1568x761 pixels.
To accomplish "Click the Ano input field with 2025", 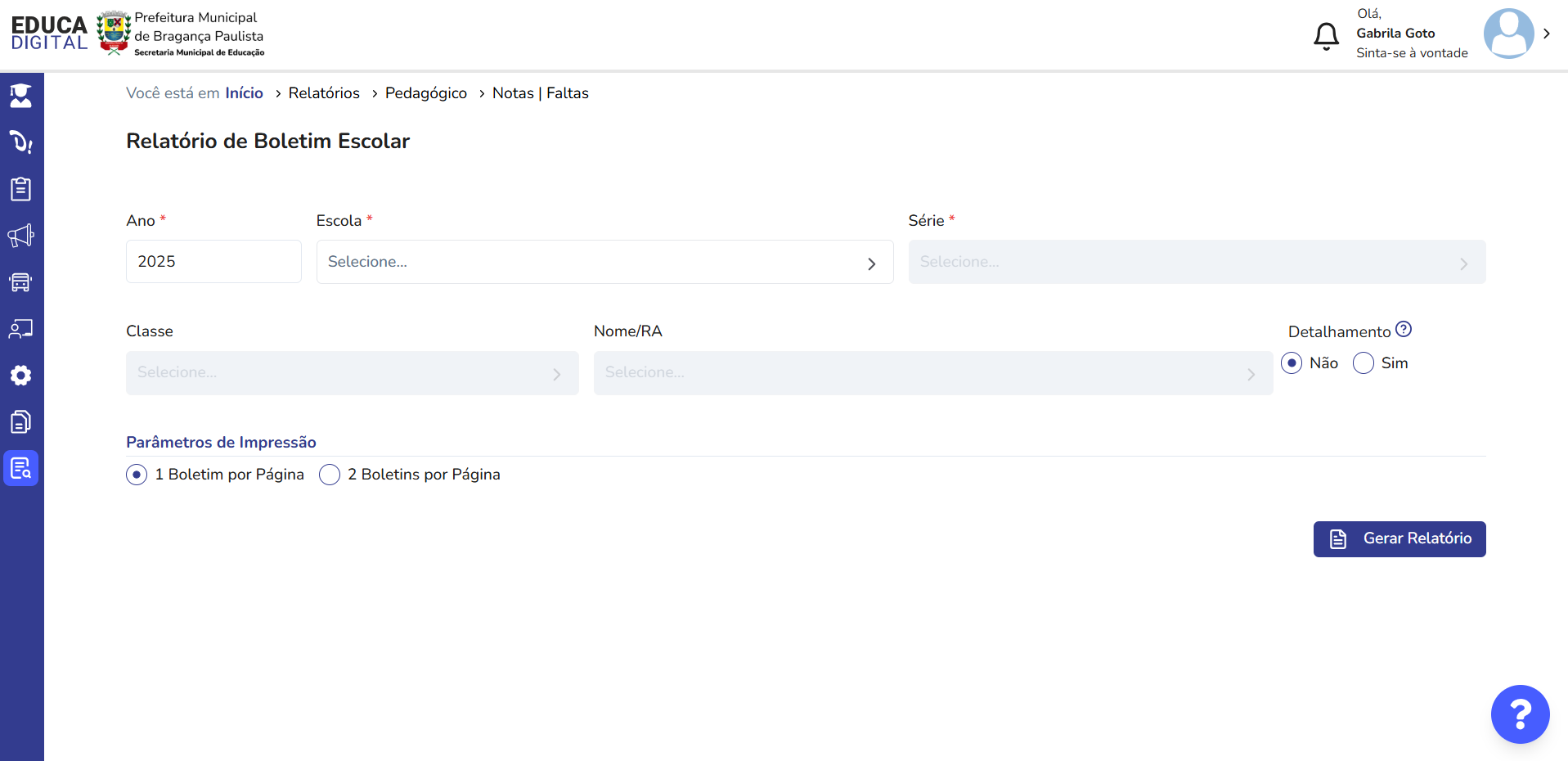I will (x=213, y=262).
